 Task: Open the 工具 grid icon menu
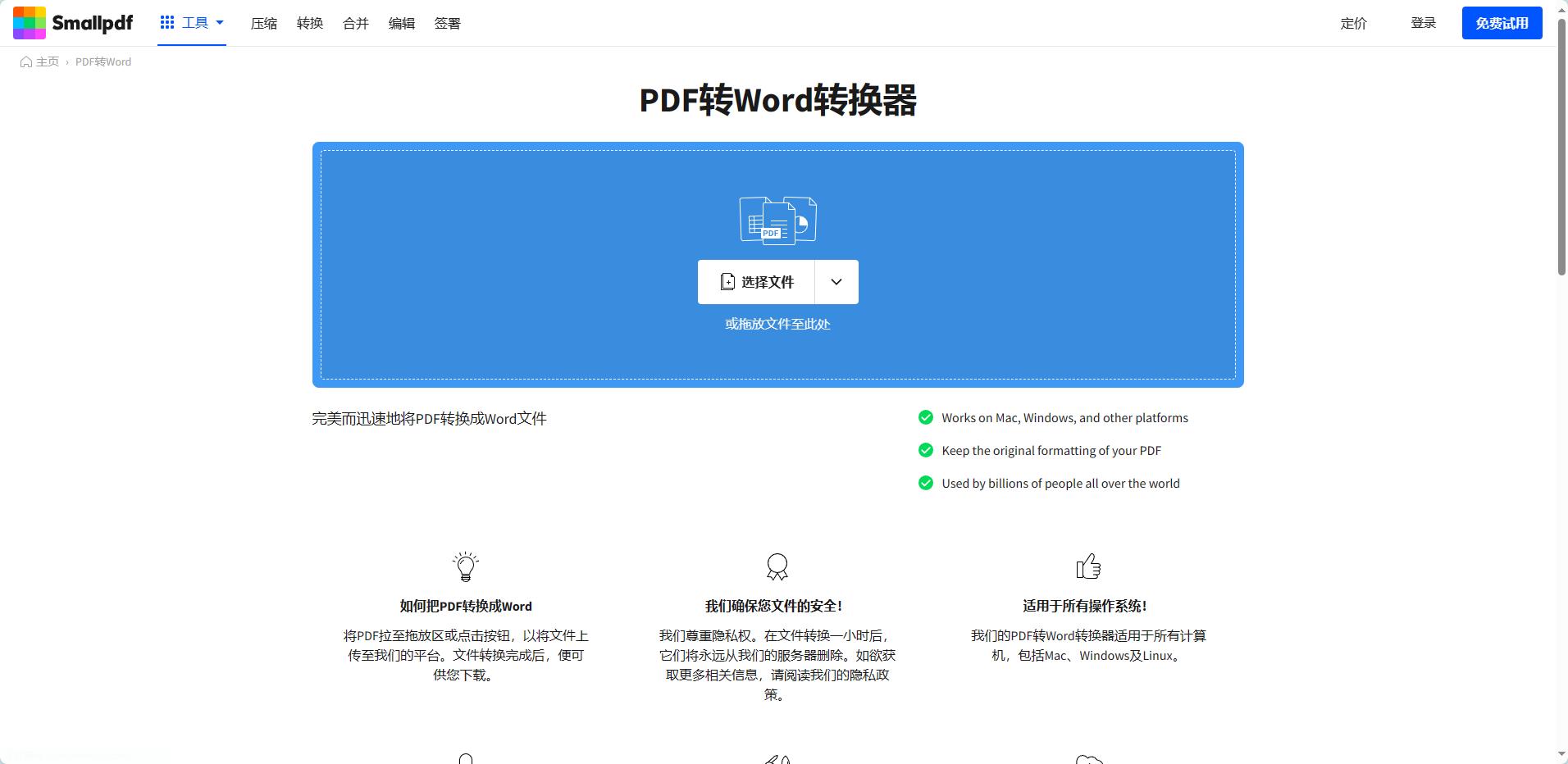point(167,22)
